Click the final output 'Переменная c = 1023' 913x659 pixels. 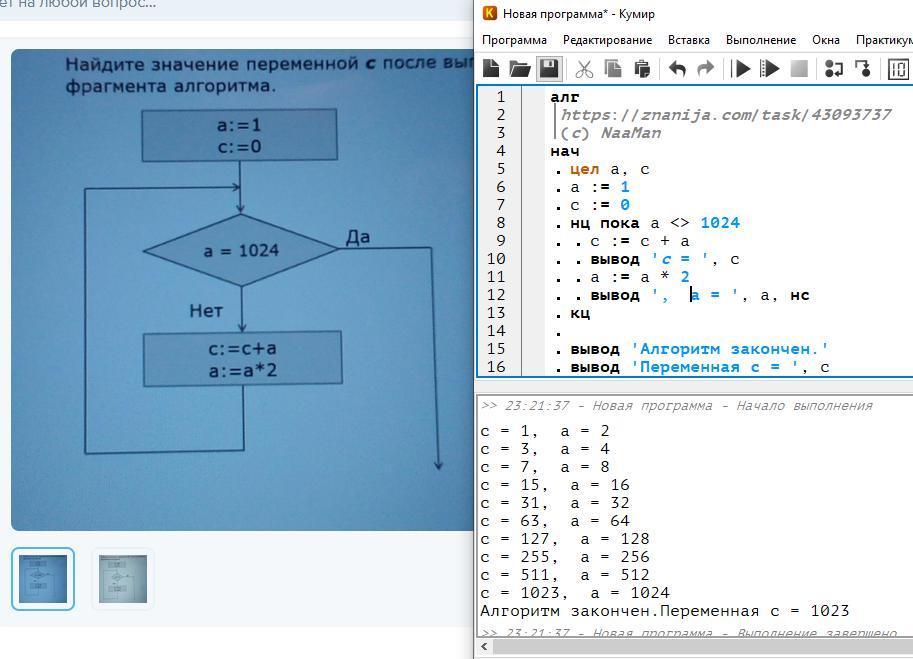point(755,611)
